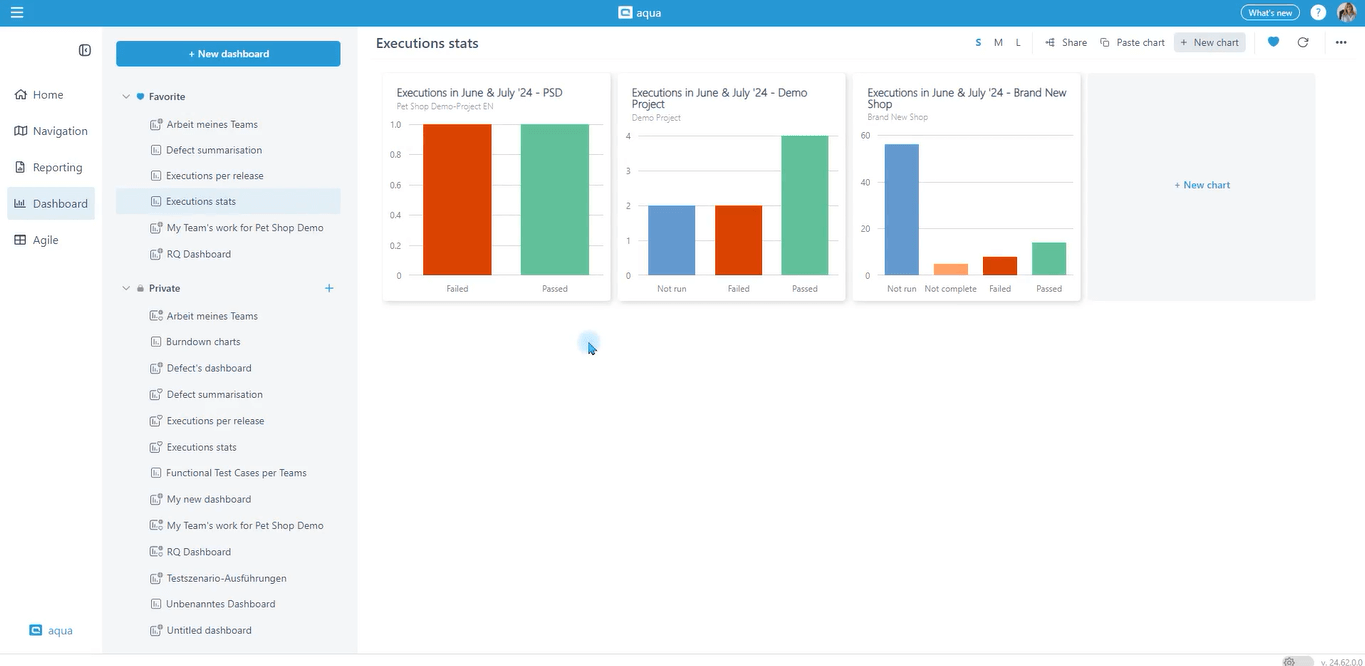Collapse the Private dashboards section
The width and height of the screenshot is (1365, 666).
[126, 288]
